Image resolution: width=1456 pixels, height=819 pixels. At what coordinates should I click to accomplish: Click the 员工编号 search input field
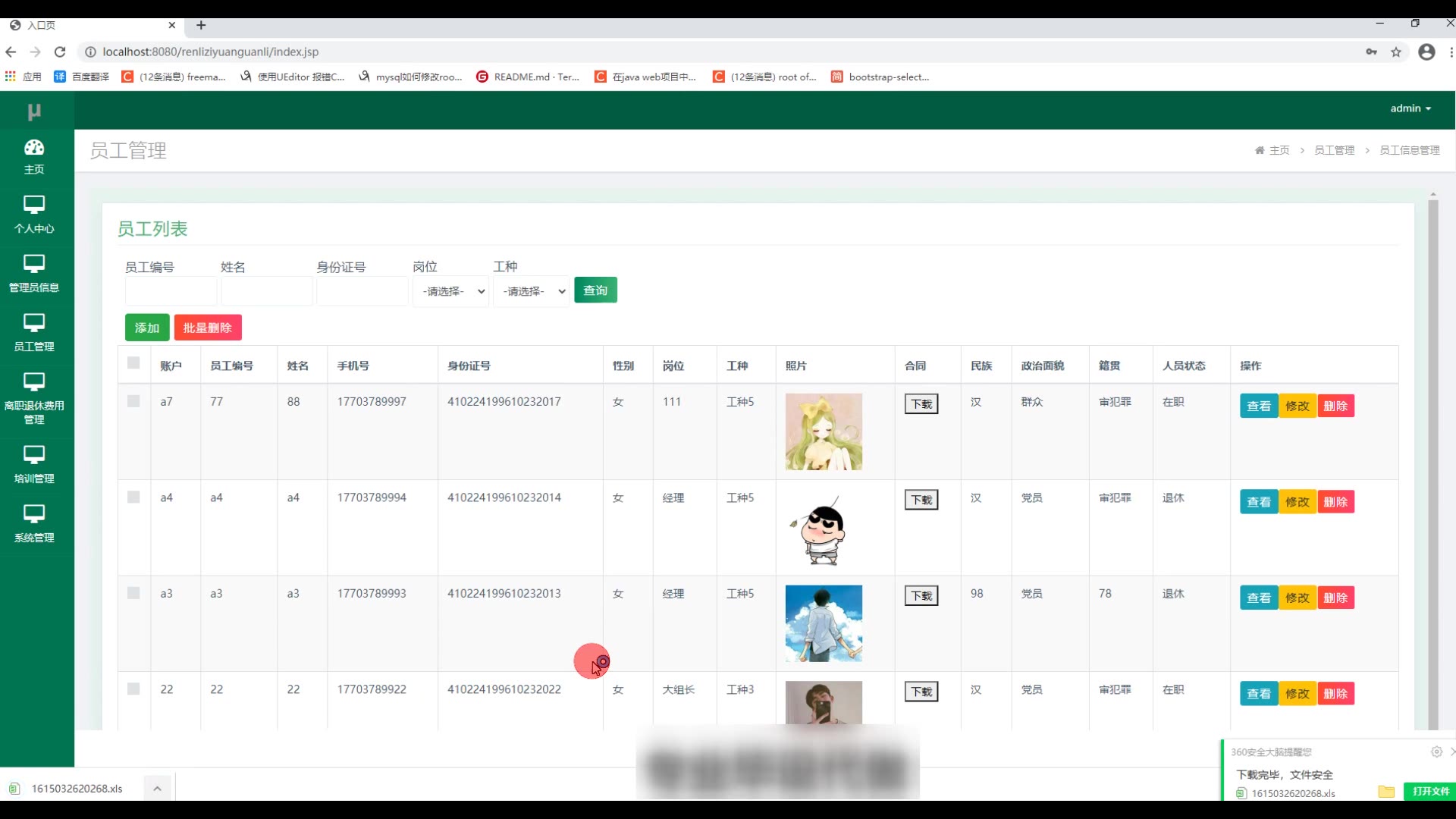tap(171, 291)
